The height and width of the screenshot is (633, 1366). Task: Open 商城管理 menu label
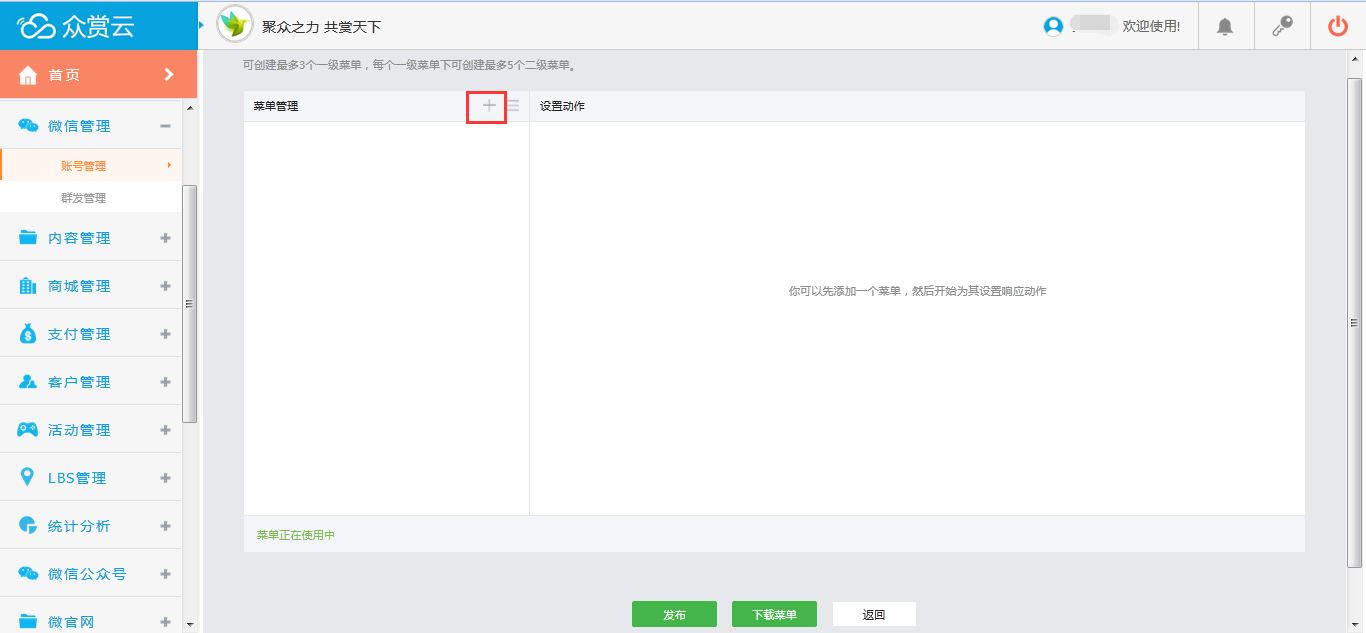pyautogui.click(x=79, y=286)
